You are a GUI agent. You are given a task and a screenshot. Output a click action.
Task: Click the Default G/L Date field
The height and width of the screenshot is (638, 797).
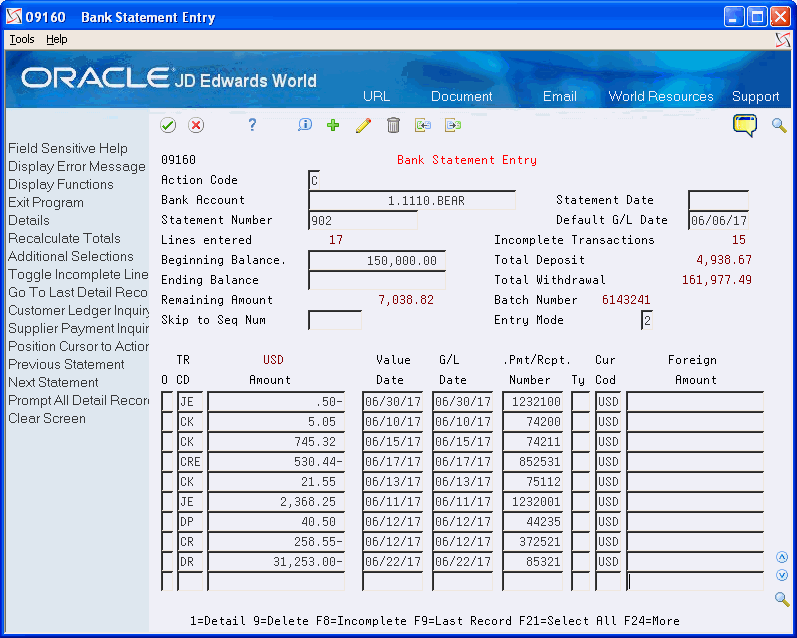click(718, 220)
